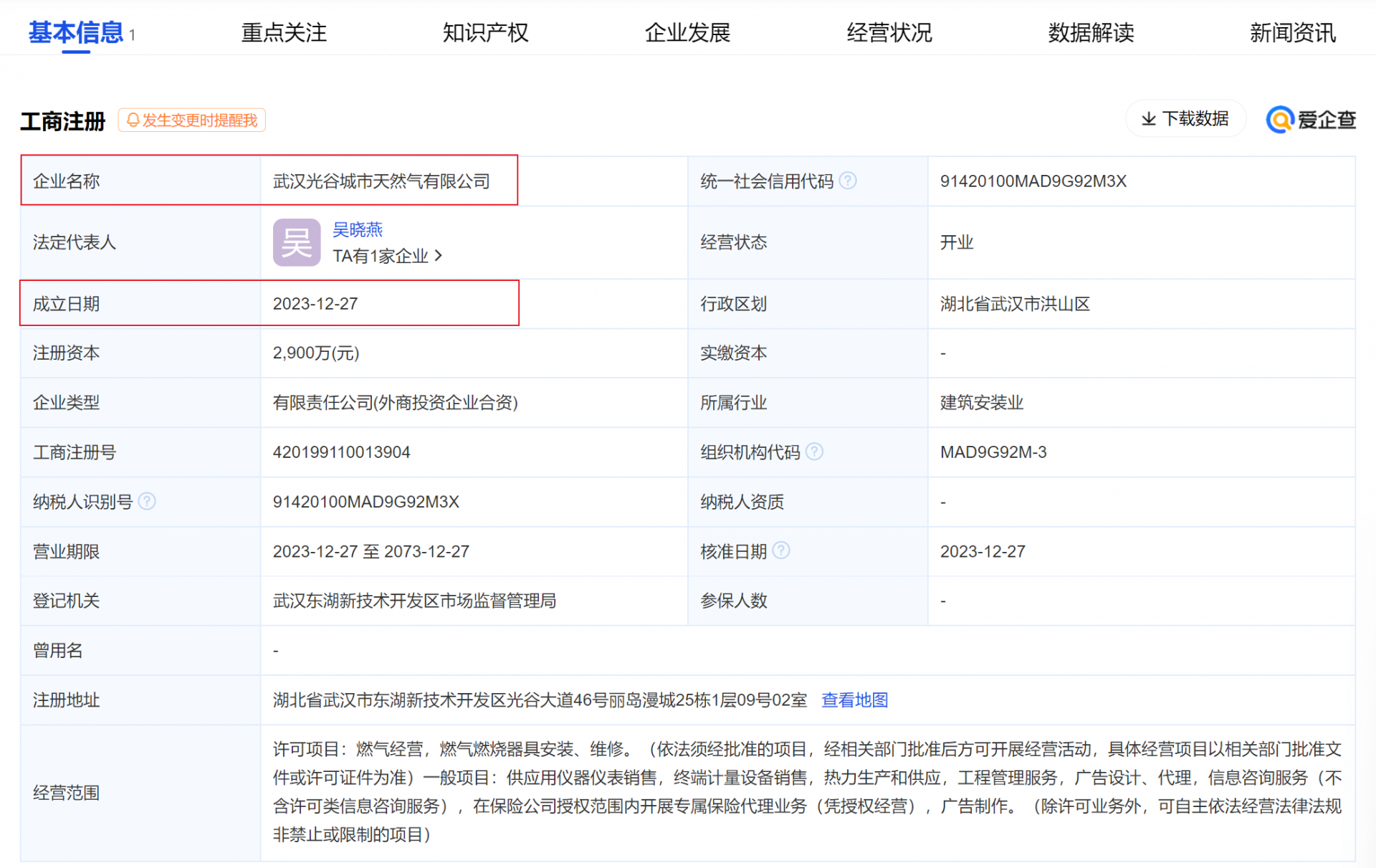
Task: Open the 企业发展 tab
Action: pyautogui.click(x=687, y=32)
